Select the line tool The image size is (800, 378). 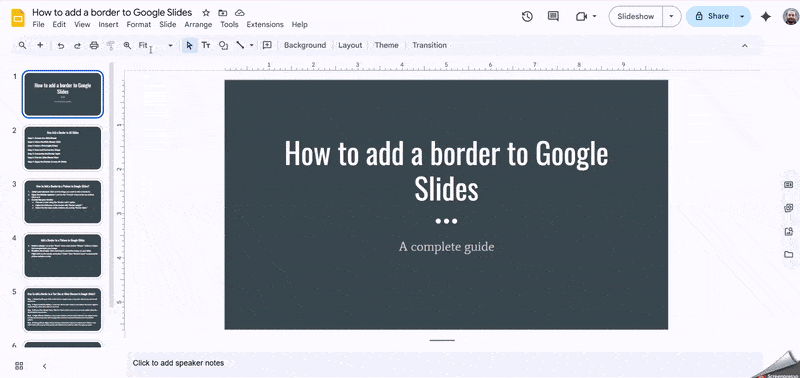tap(240, 45)
